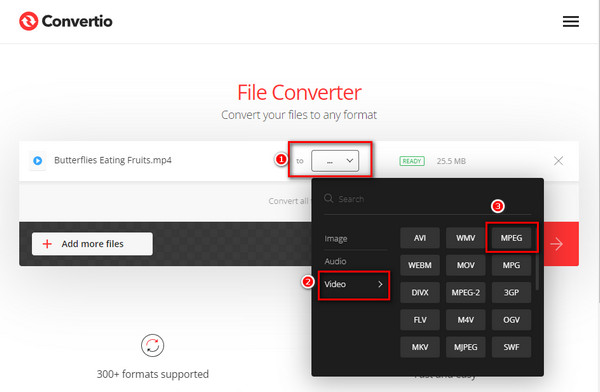Choose MKV format

click(x=420, y=347)
